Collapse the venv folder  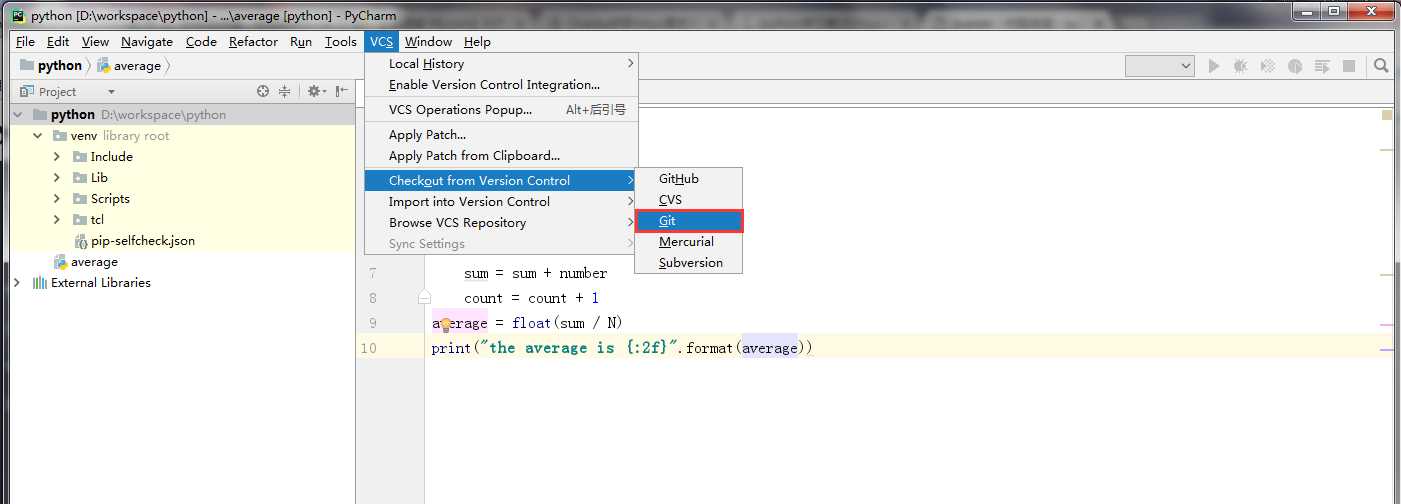37,136
